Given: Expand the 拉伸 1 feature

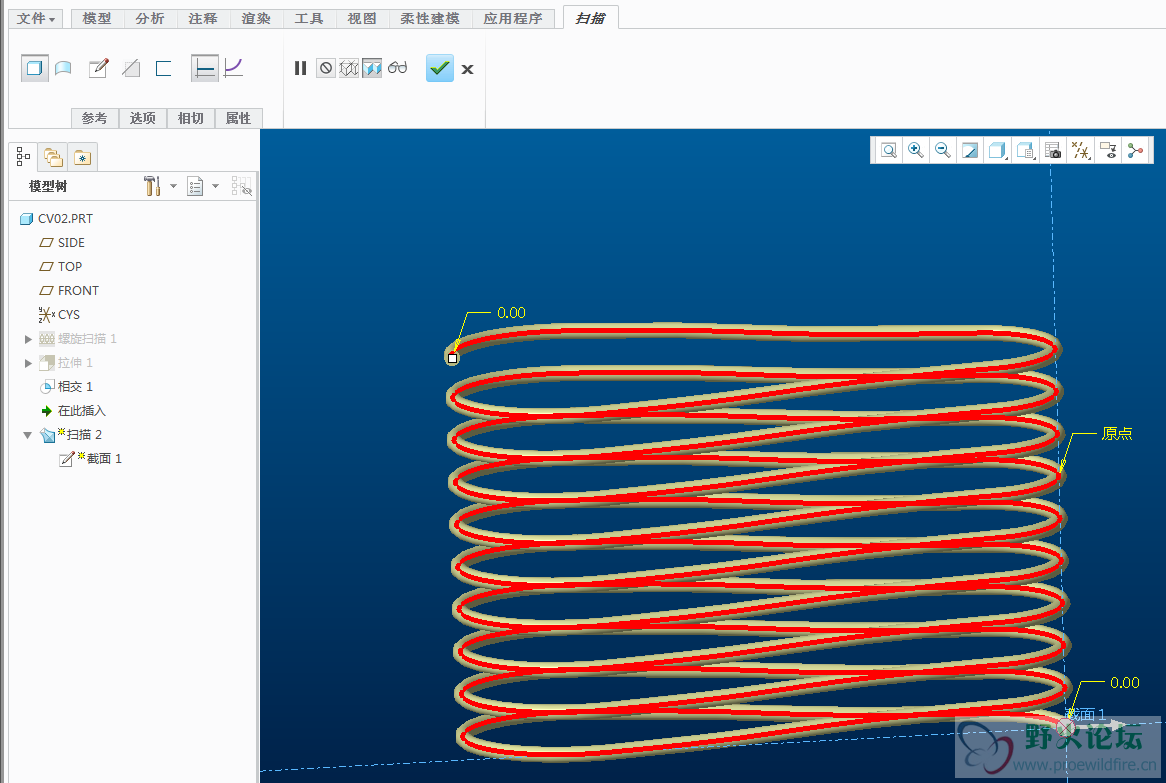Looking at the screenshot, I should coord(28,363).
